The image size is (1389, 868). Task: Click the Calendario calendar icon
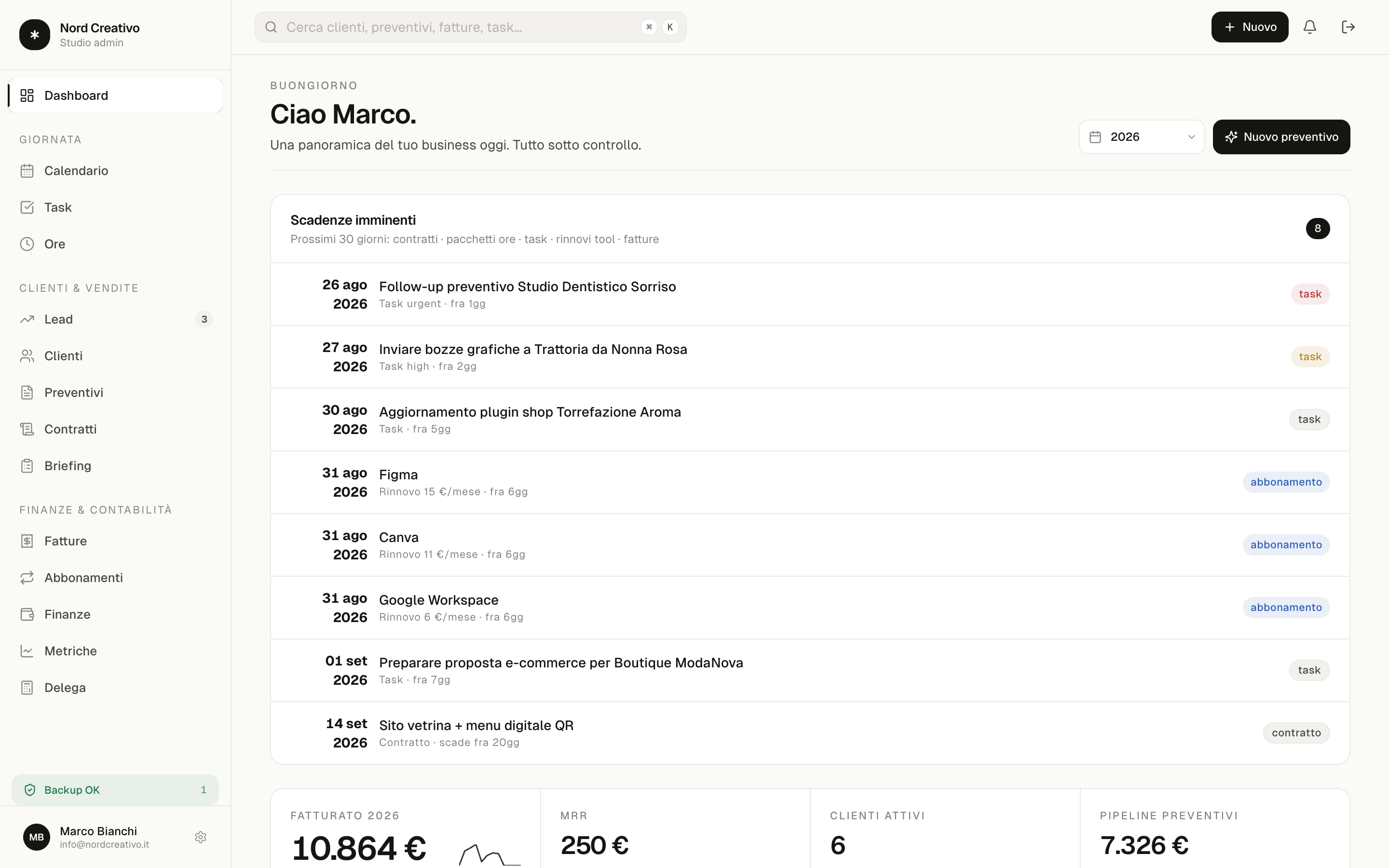point(27,171)
